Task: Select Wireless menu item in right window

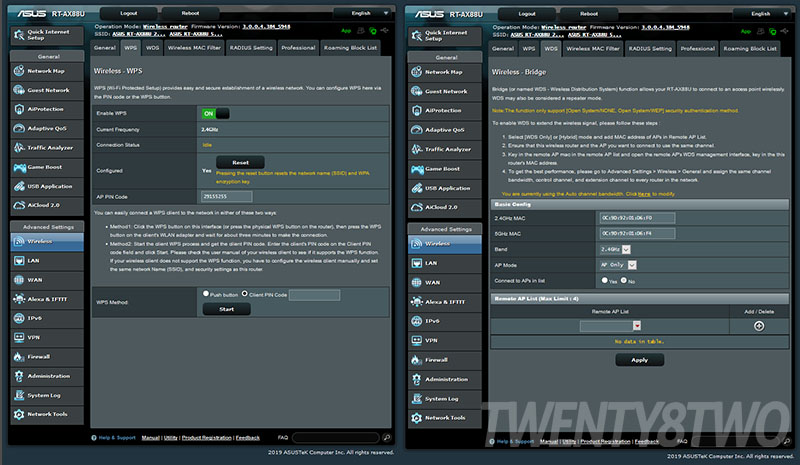Action: pos(444,244)
